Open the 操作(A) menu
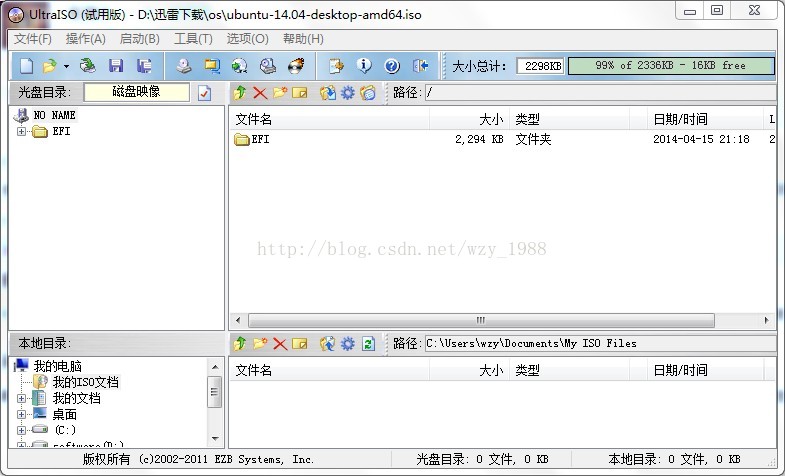This screenshot has width=785, height=476. (86, 39)
